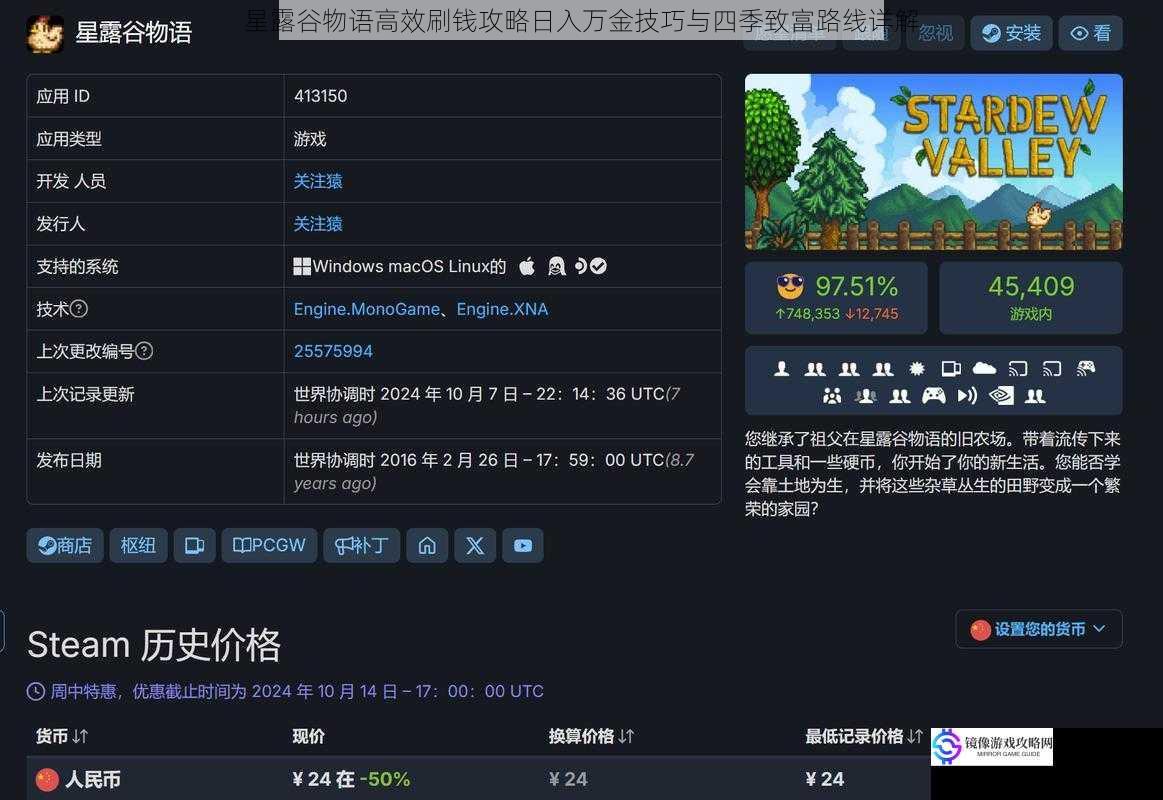Open the device compatibility icon button beside 枢纽

pyautogui.click(x=194, y=546)
